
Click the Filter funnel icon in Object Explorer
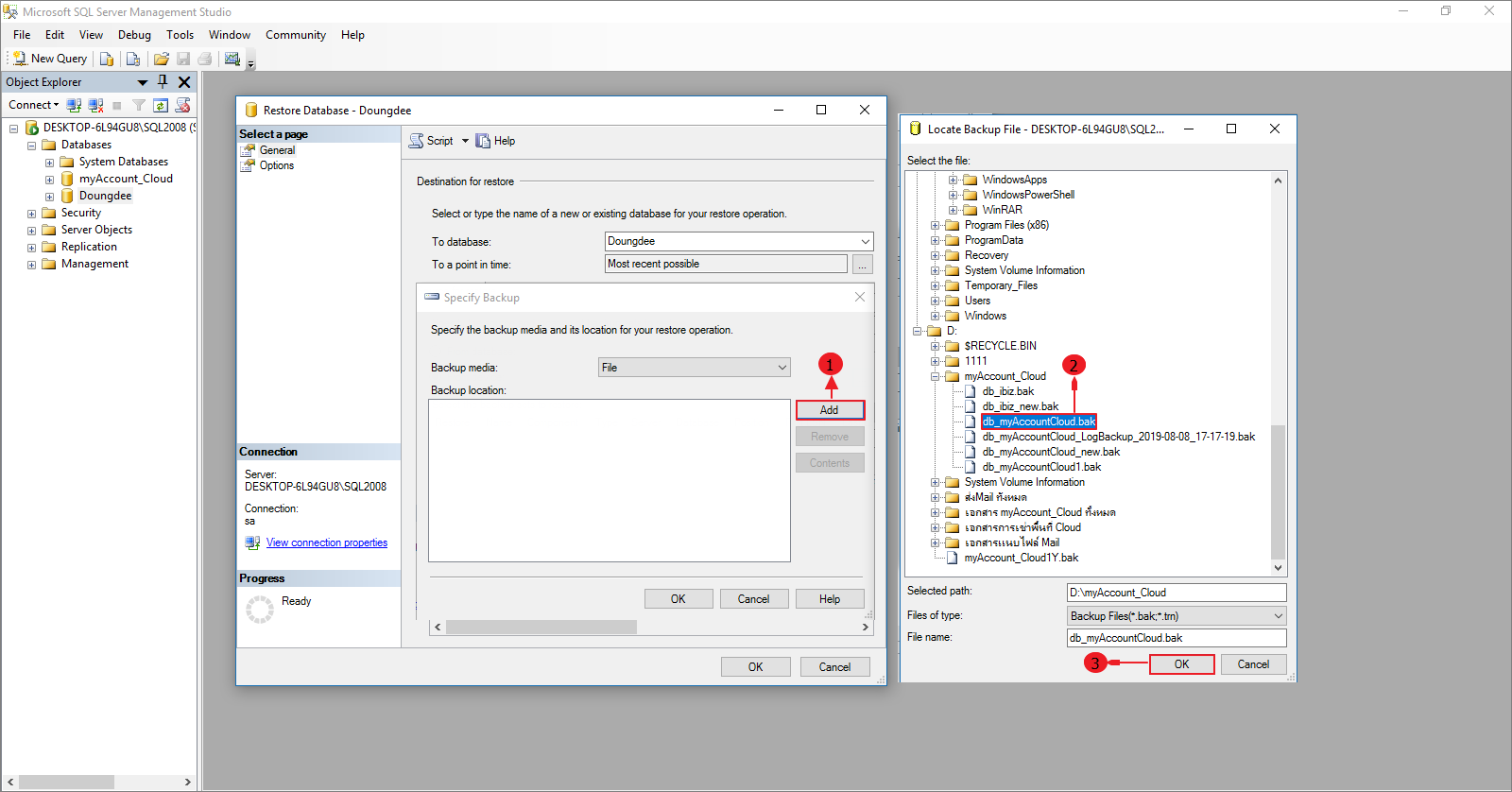(x=139, y=105)
